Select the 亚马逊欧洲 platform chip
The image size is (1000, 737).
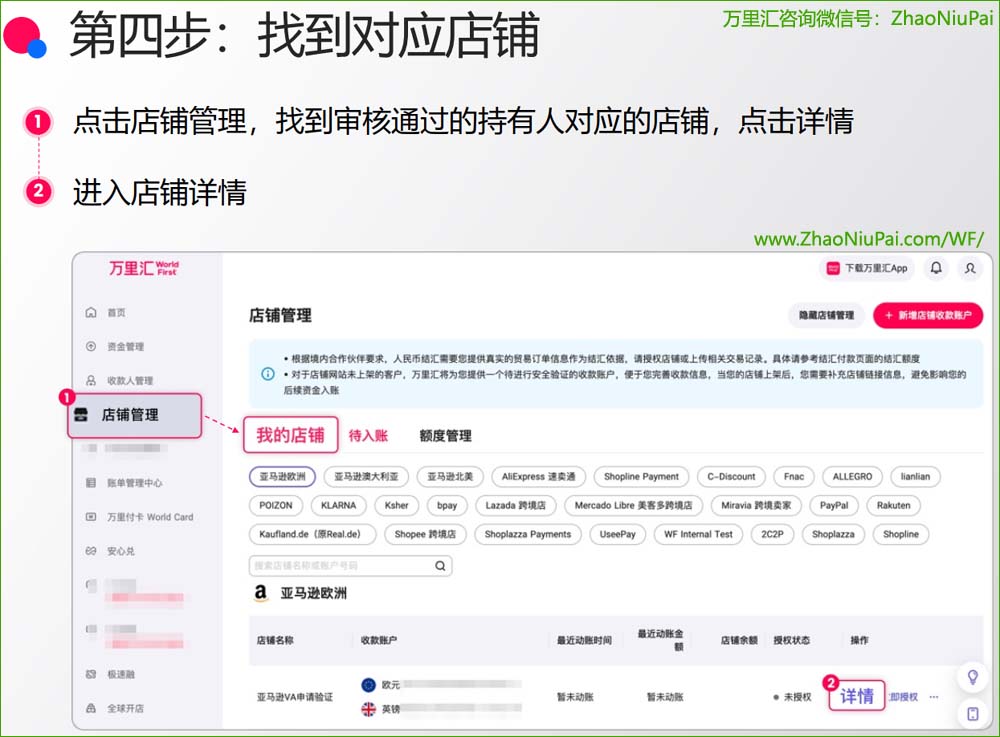click(x=282, y=476)
